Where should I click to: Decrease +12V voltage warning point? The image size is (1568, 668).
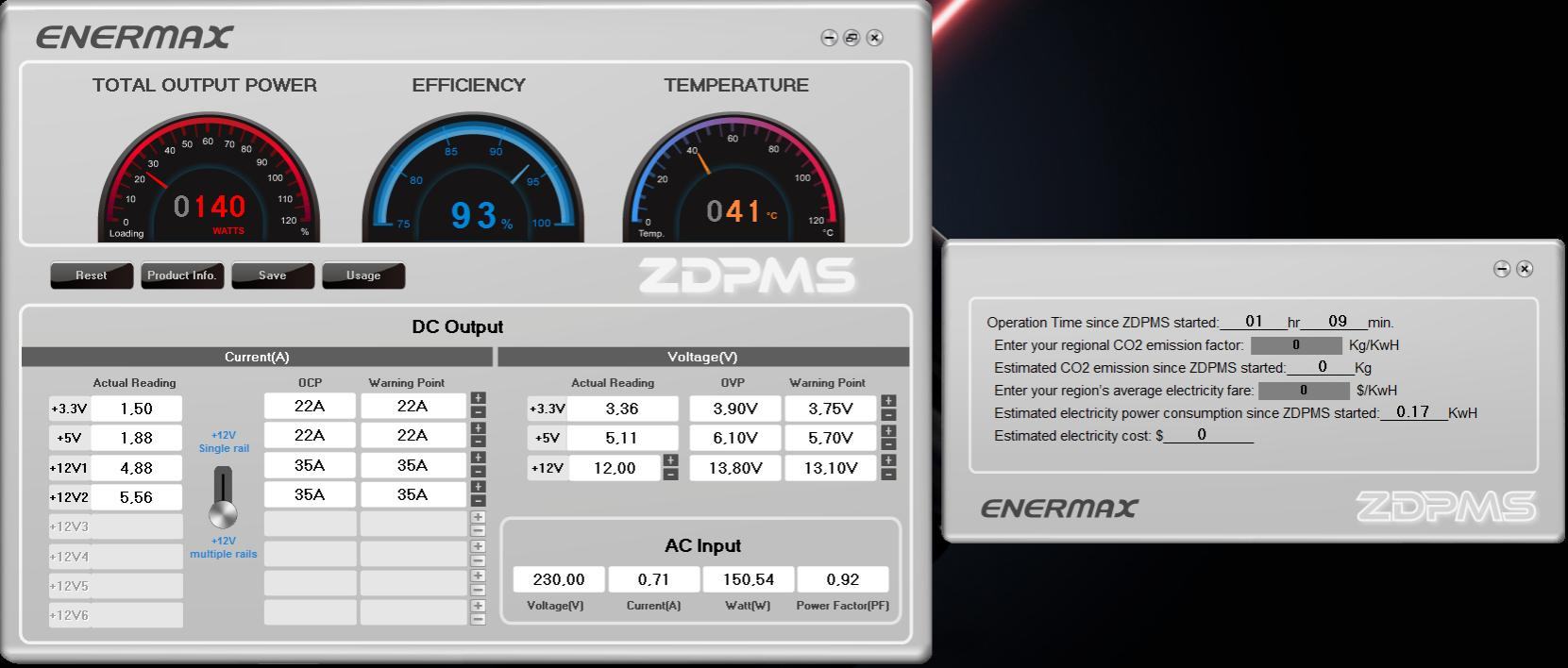pos(888,475)
